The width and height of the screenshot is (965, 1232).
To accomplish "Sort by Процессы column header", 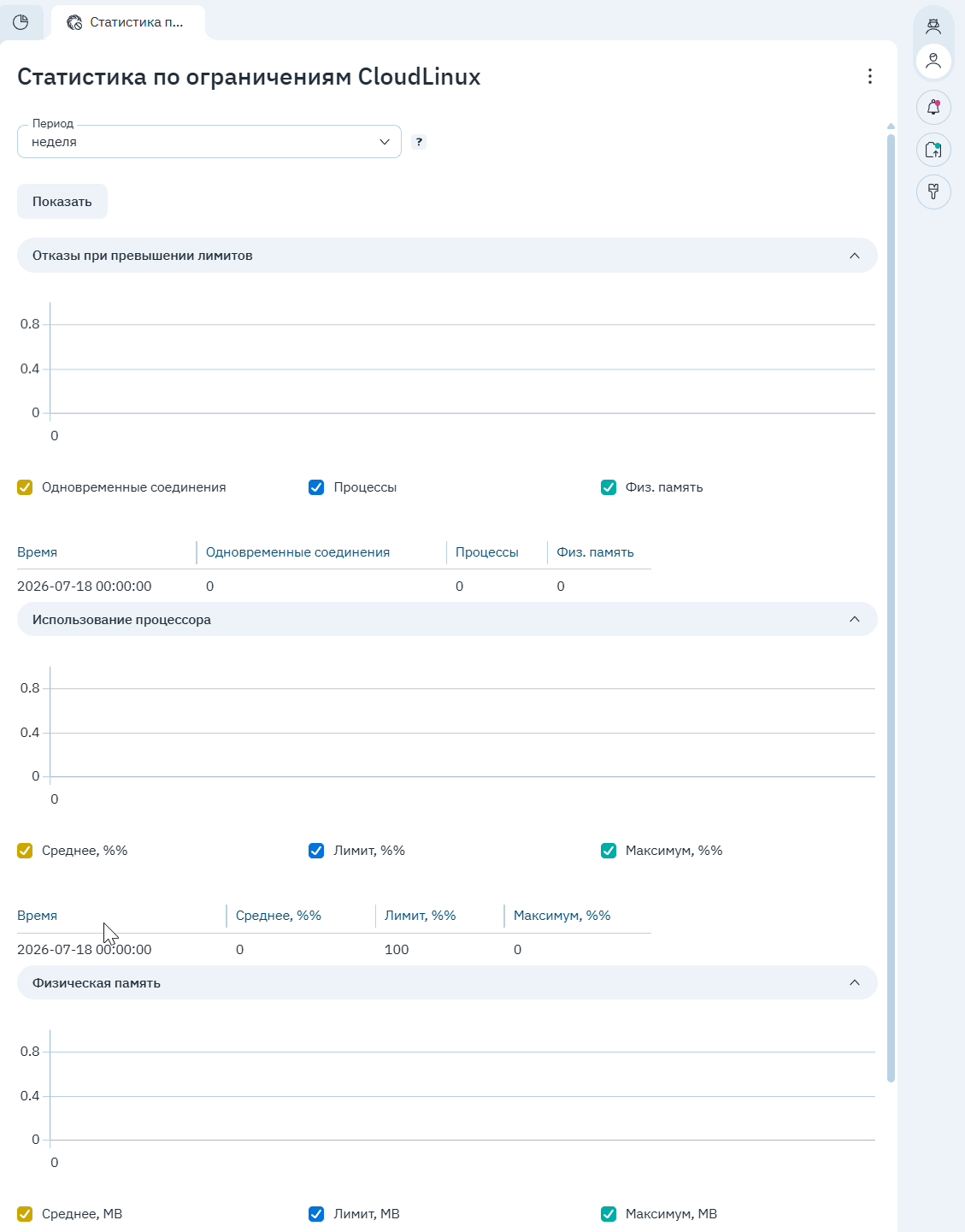I will tap(487, 552).
